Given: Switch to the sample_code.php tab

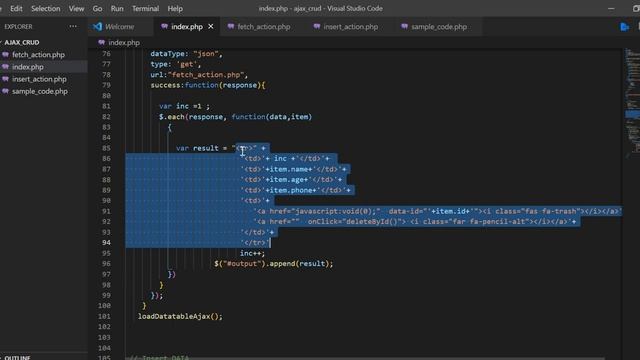Looking at the screenshot, I should [439, 27].
